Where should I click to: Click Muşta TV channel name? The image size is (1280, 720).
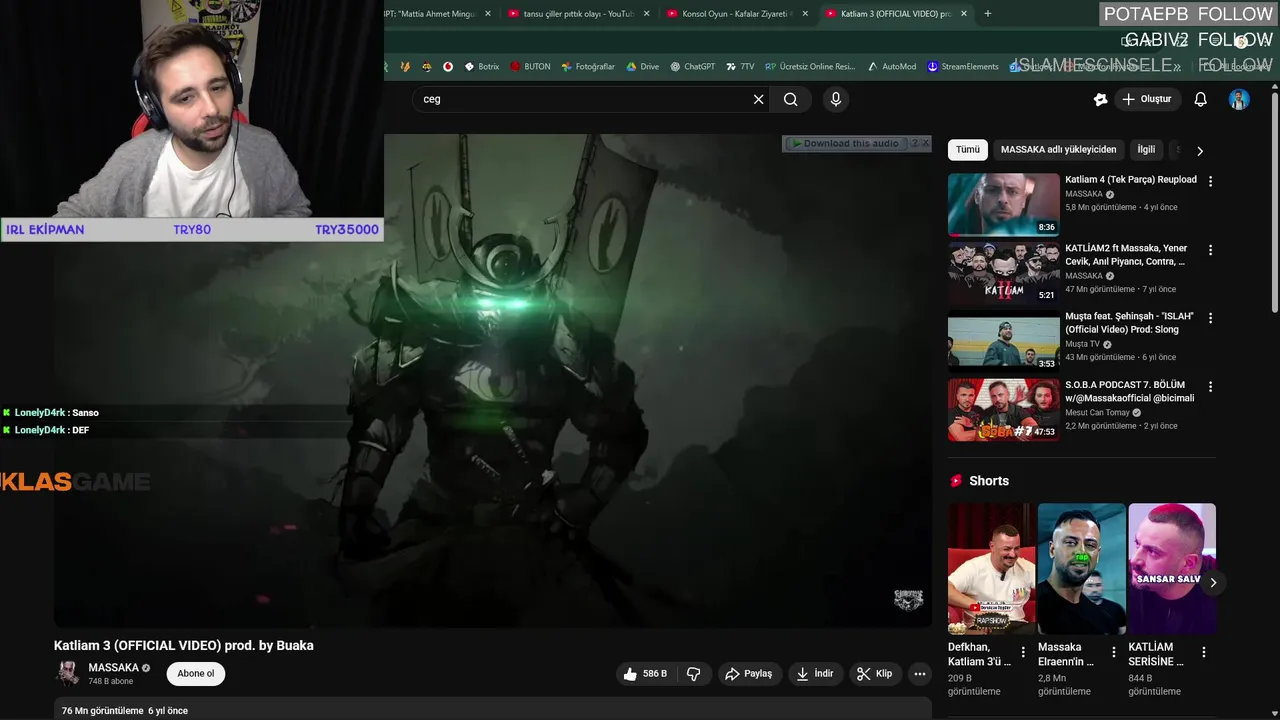[x=1082, y=344]
